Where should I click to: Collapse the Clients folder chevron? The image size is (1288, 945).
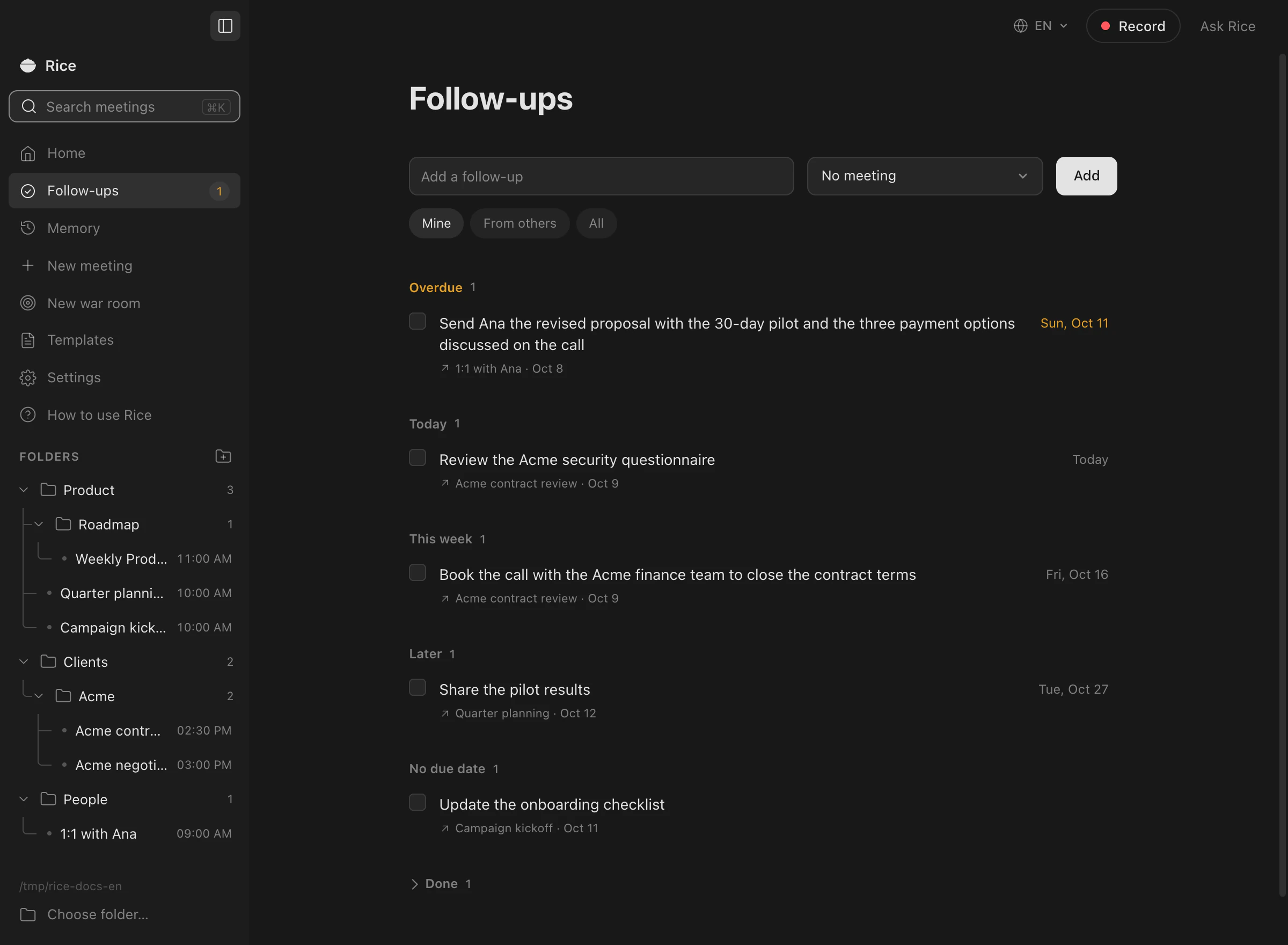pyautogui.click(x=24, y=662)
